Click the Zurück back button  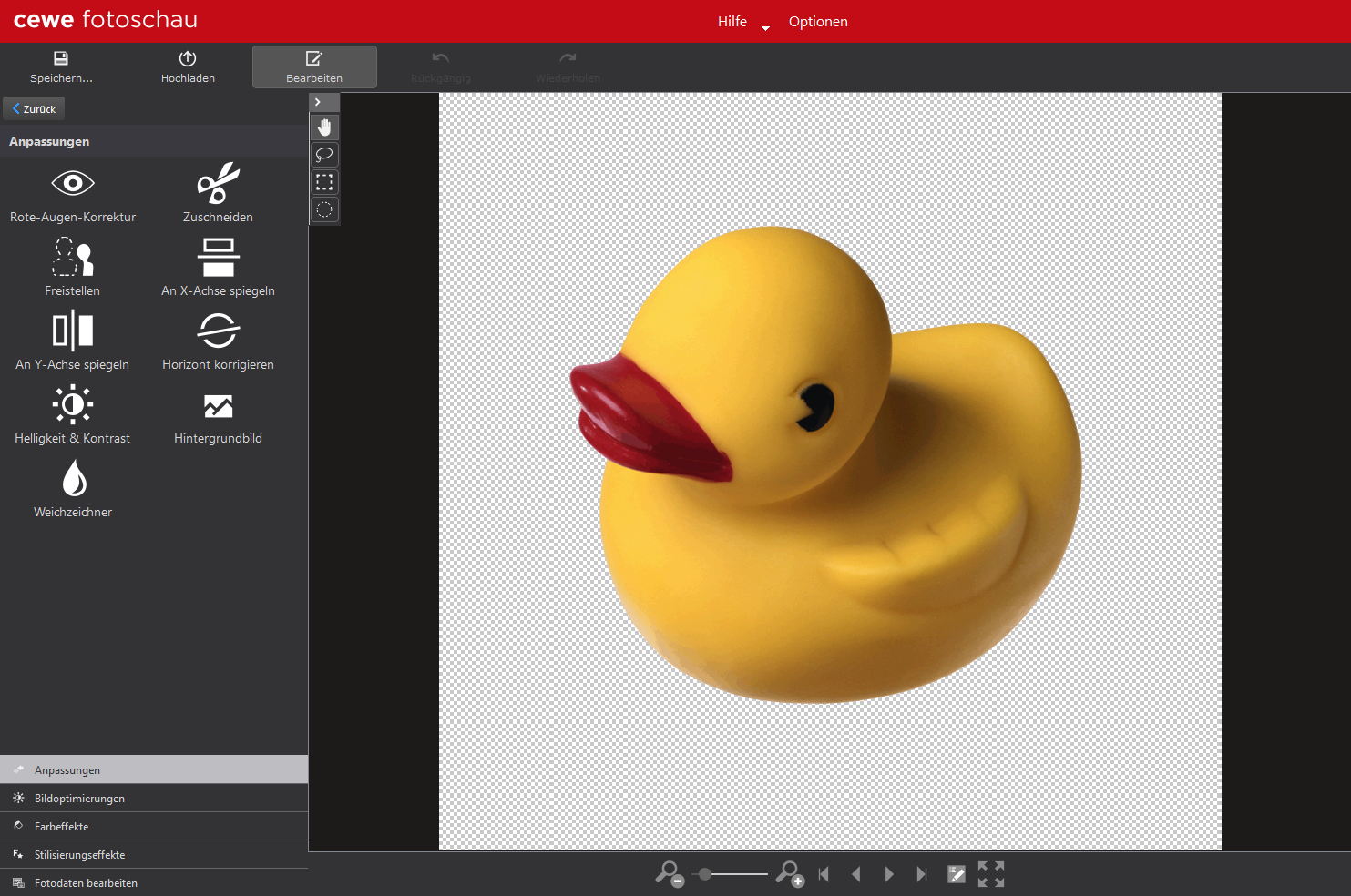point(35,108)
